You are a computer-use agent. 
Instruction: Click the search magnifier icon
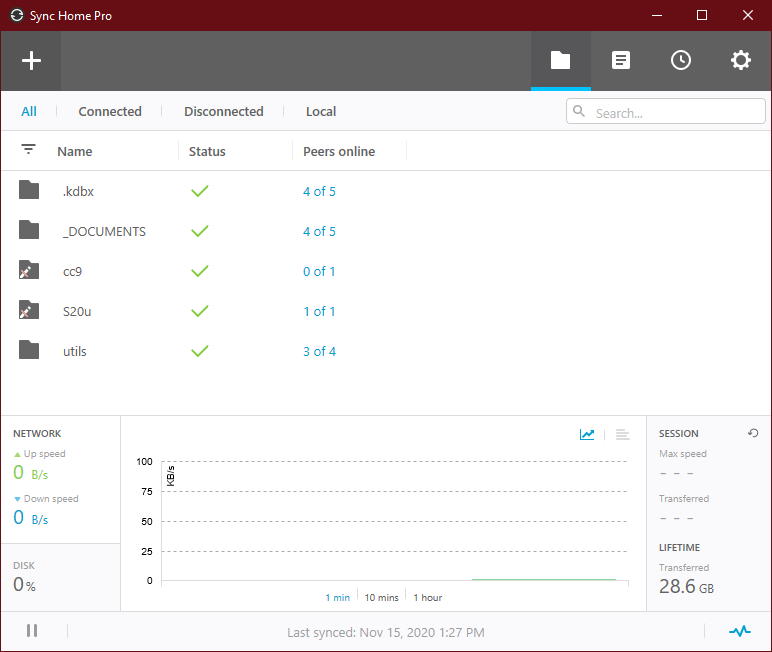(x=579, y=111)
